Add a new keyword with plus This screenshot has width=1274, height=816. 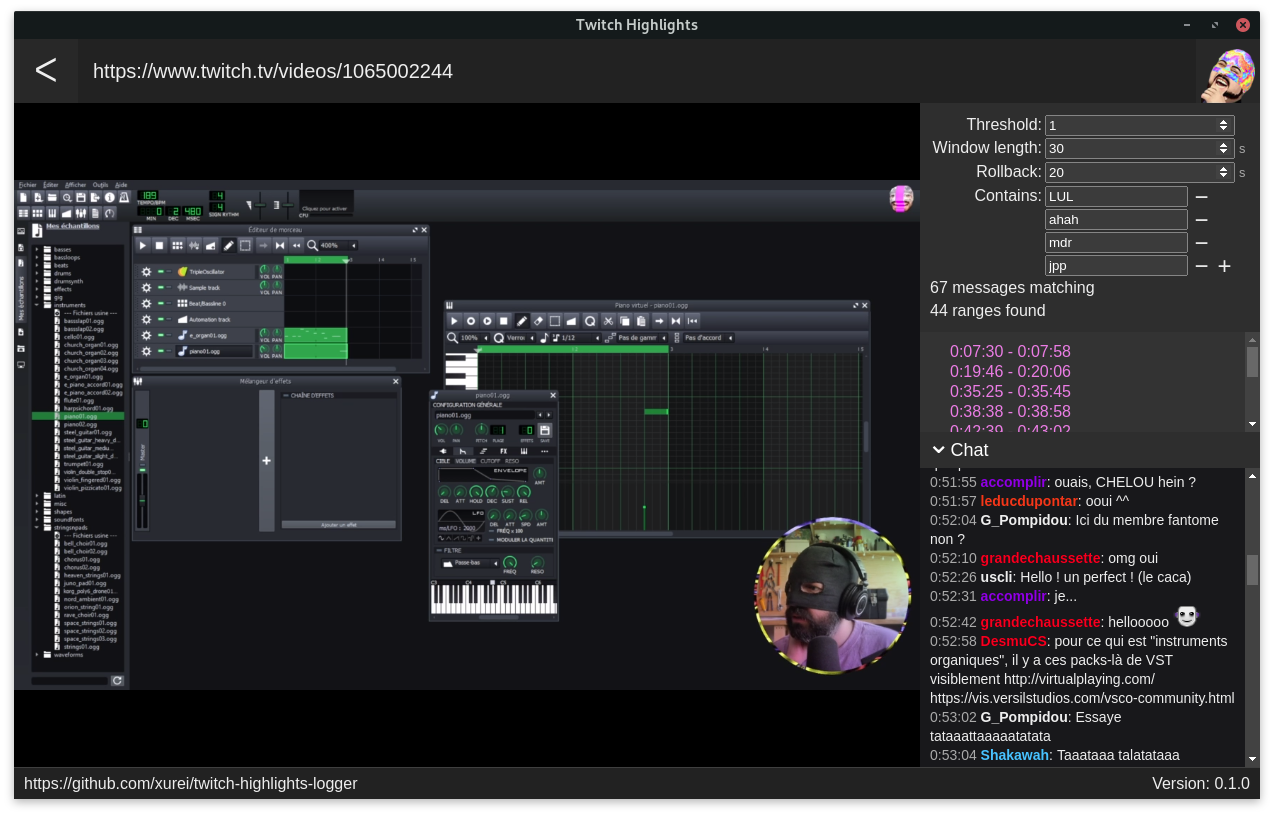[x=1224, y=266]
